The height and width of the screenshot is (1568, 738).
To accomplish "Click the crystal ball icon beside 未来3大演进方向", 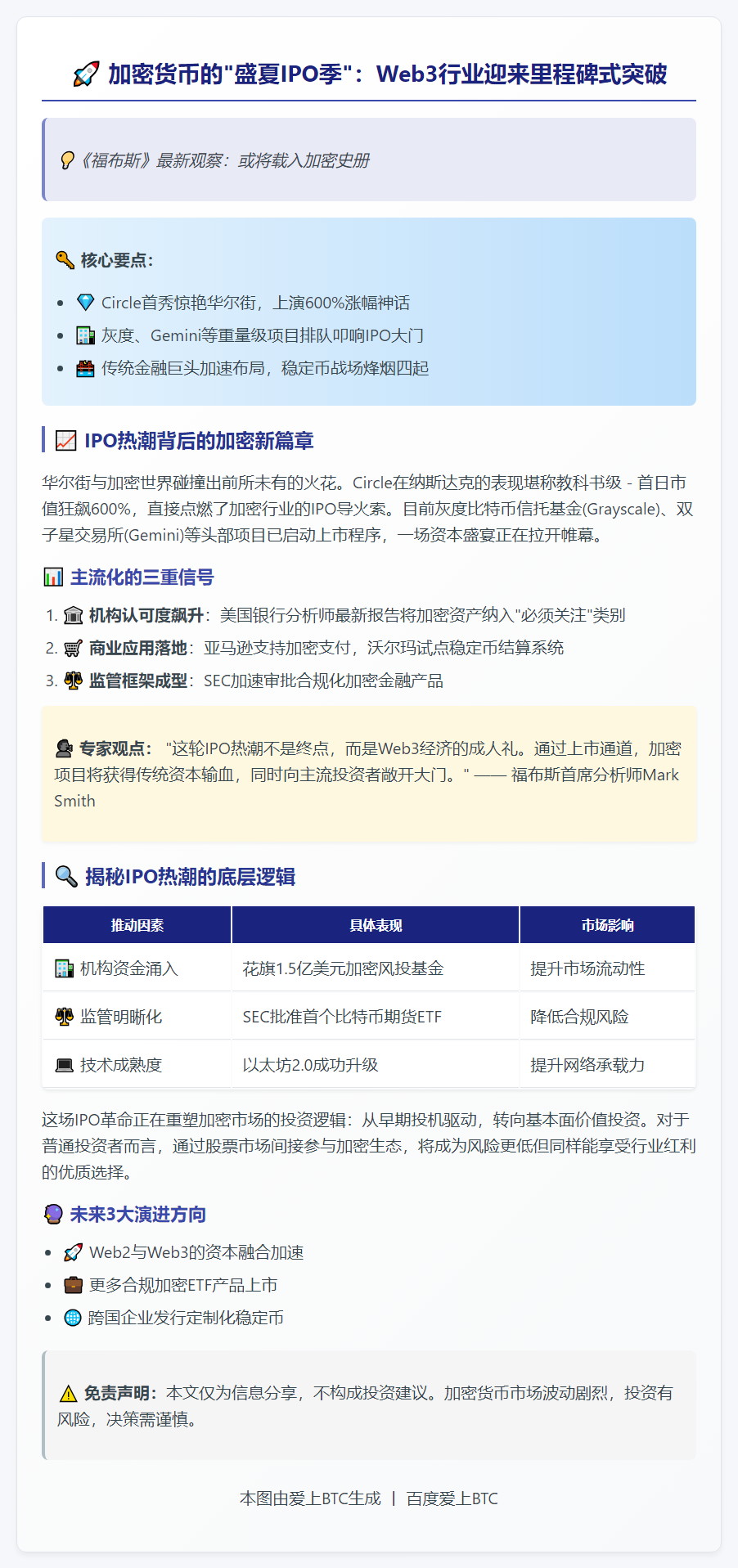I will pos(53,1215).
